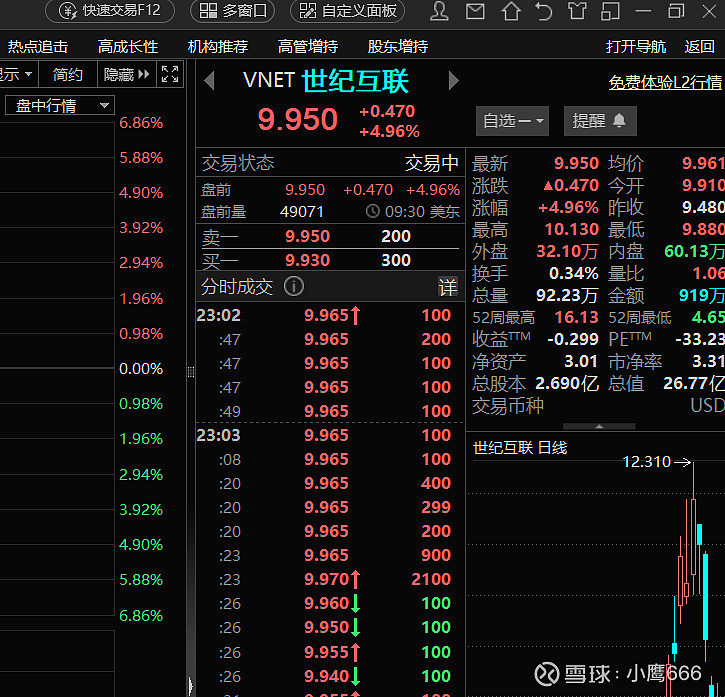Click the 9.950 current price
725x697 pixels.
298,119
